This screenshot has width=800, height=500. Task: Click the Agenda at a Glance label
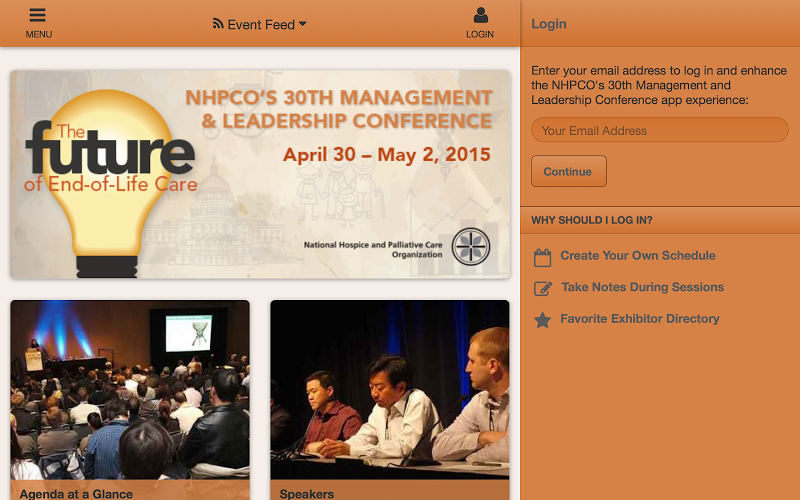76,493
